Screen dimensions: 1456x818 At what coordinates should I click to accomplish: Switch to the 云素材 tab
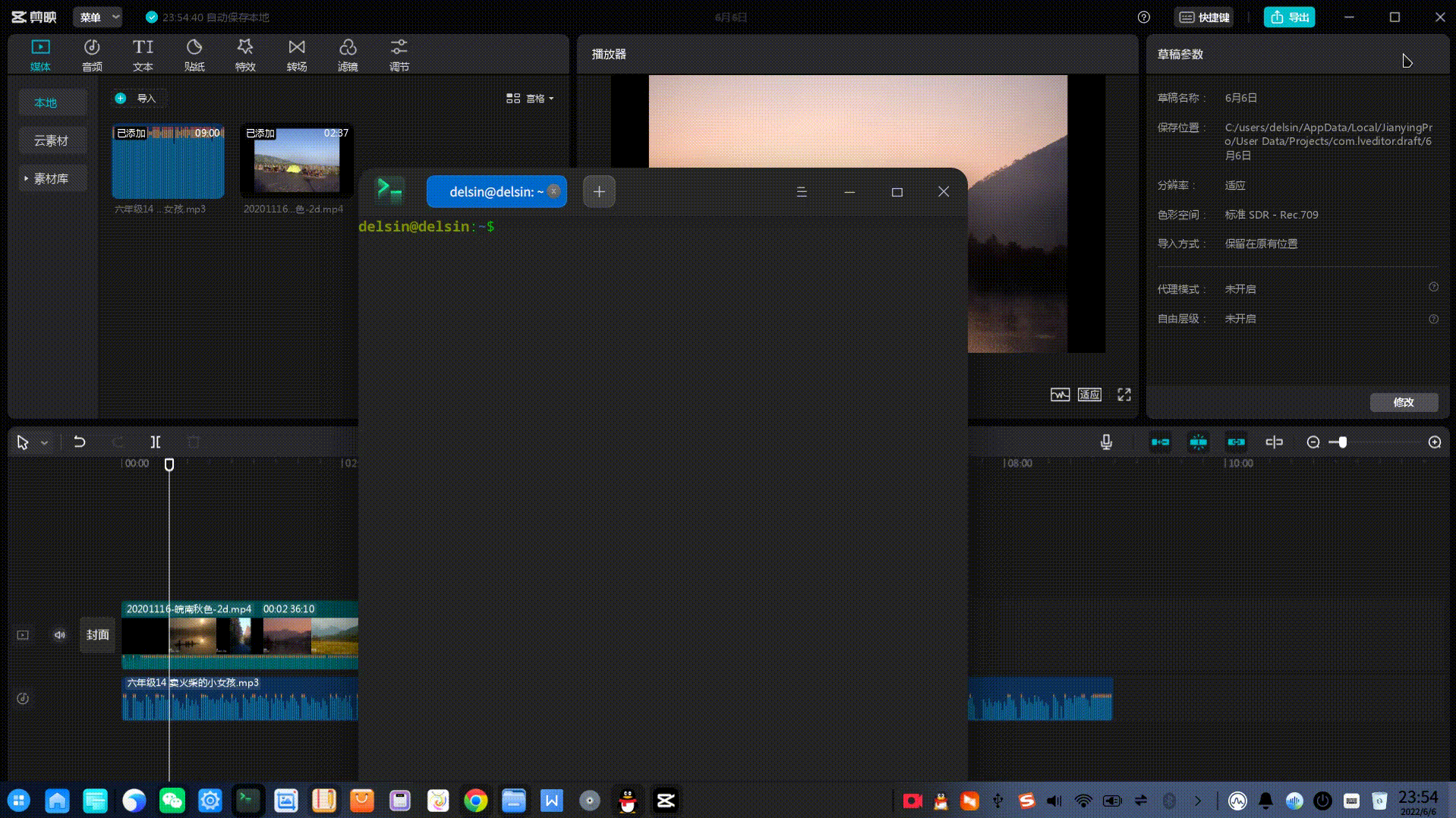[x=51, y=141]
